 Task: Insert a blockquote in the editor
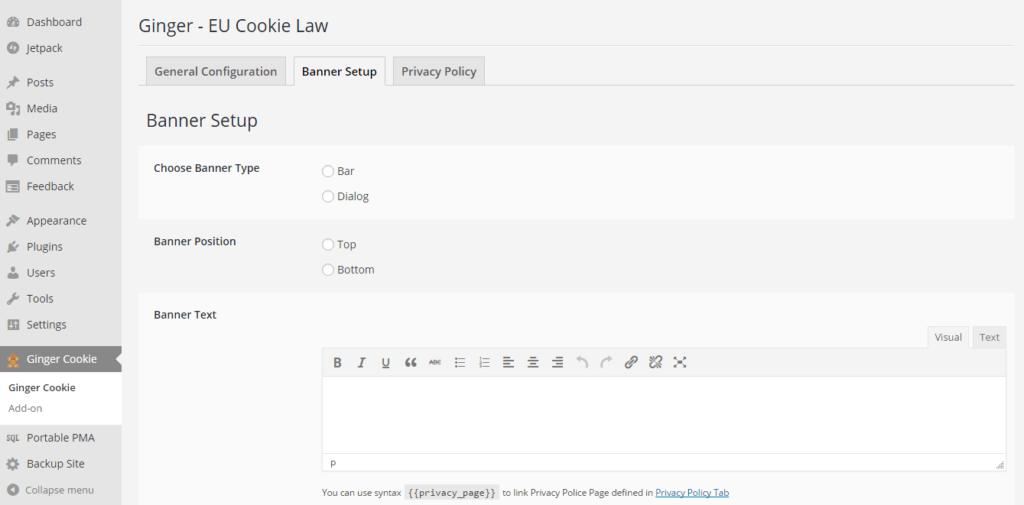pyautogui.click(x=410, y=363)
